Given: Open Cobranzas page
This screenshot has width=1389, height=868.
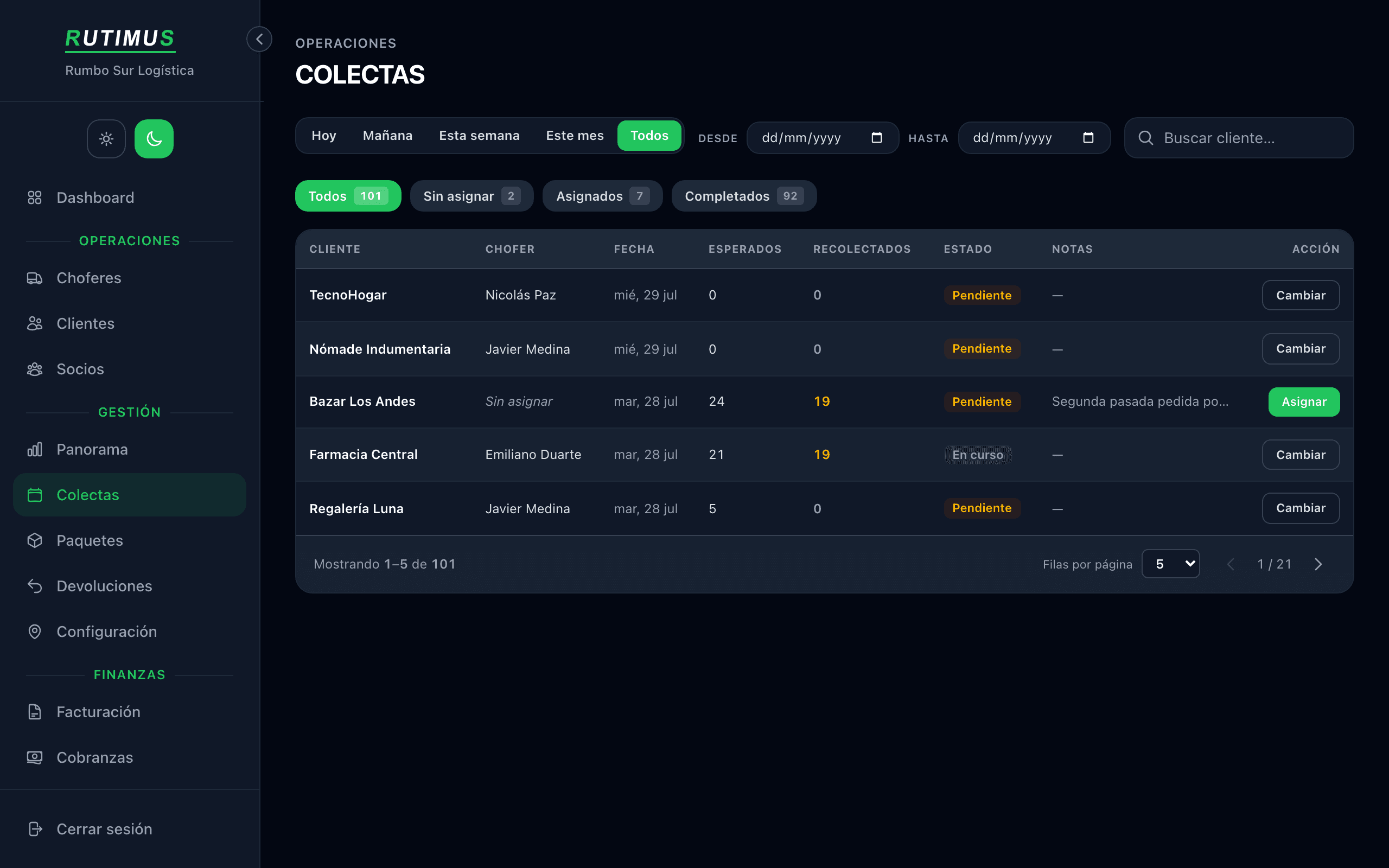Looking at the screenshot, I should pyautogui.click(x=130, y=757).
